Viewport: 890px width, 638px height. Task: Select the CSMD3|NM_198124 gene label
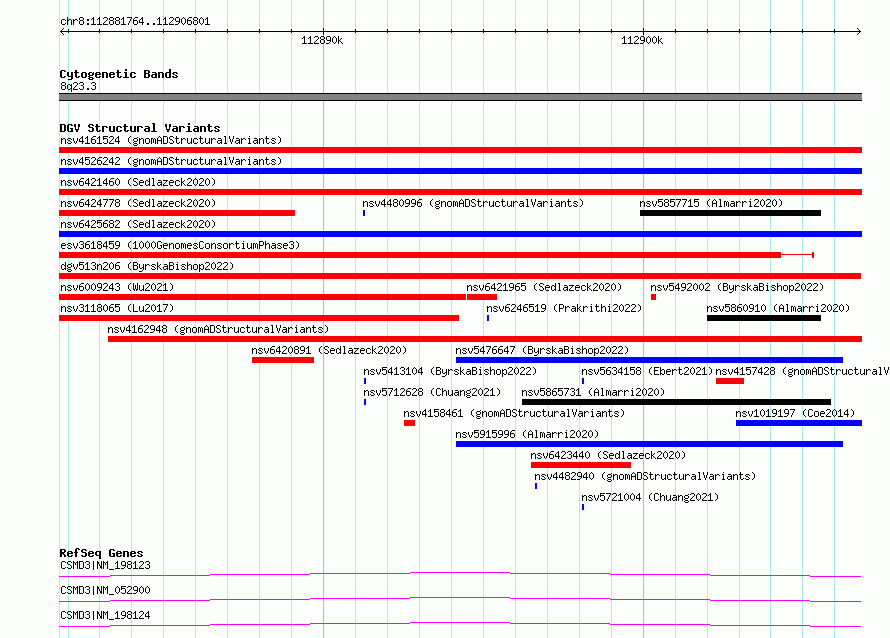(105, 615)
